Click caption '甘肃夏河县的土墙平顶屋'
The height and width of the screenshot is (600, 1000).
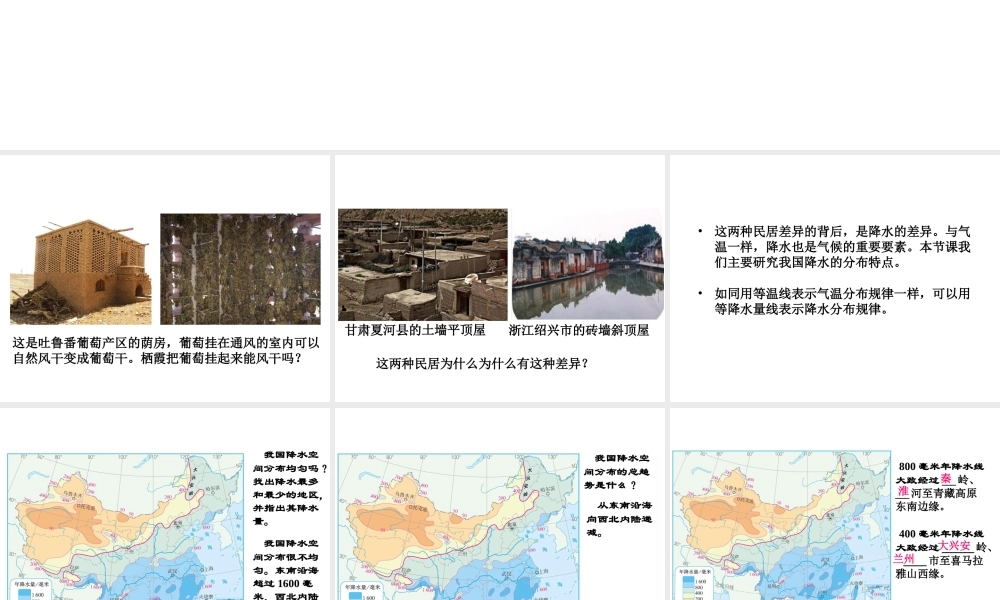point(415,330)
